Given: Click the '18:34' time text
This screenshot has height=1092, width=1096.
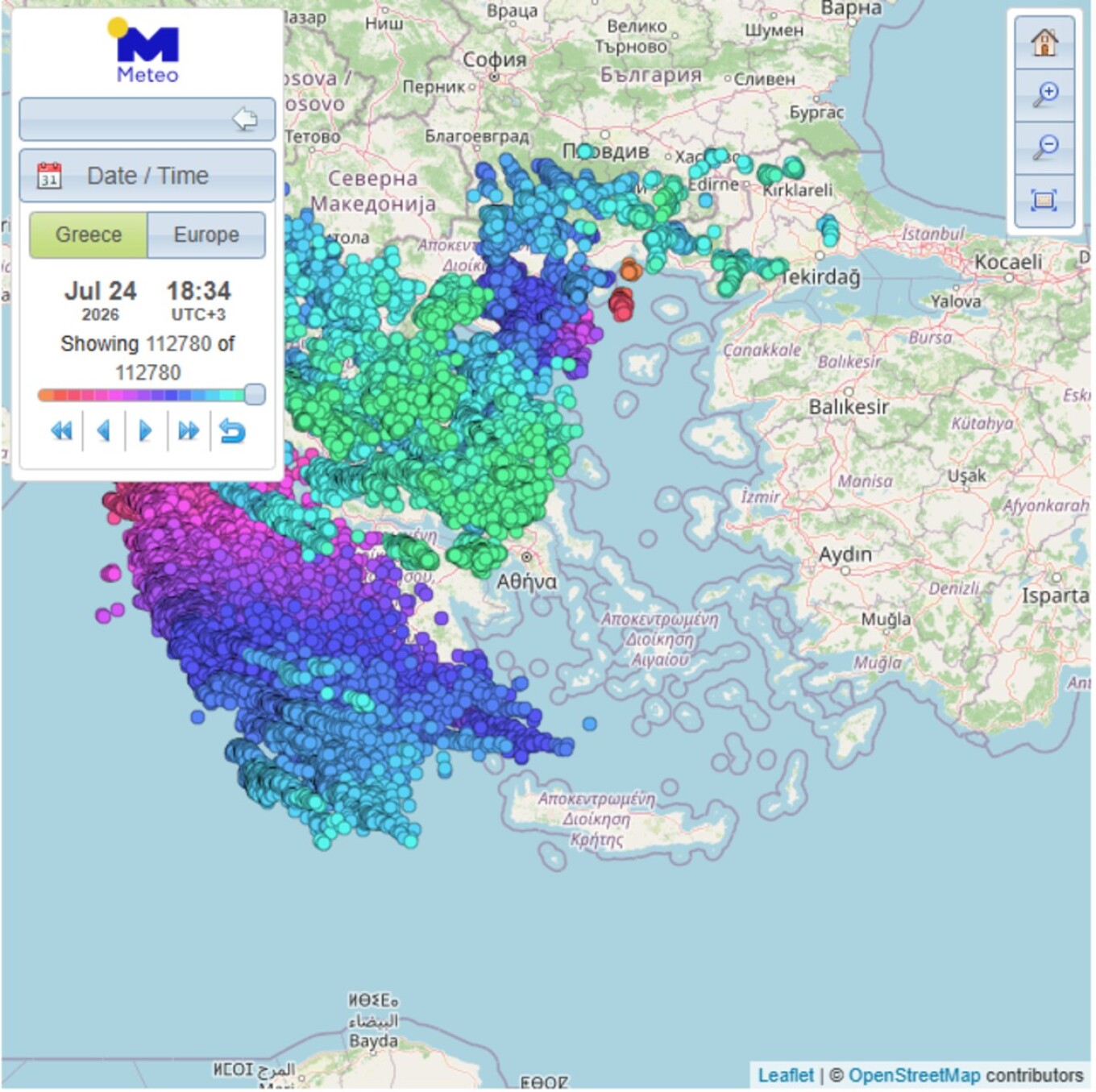Looking at the screenshot, I should pyautogui.click(x=198, y=291).
